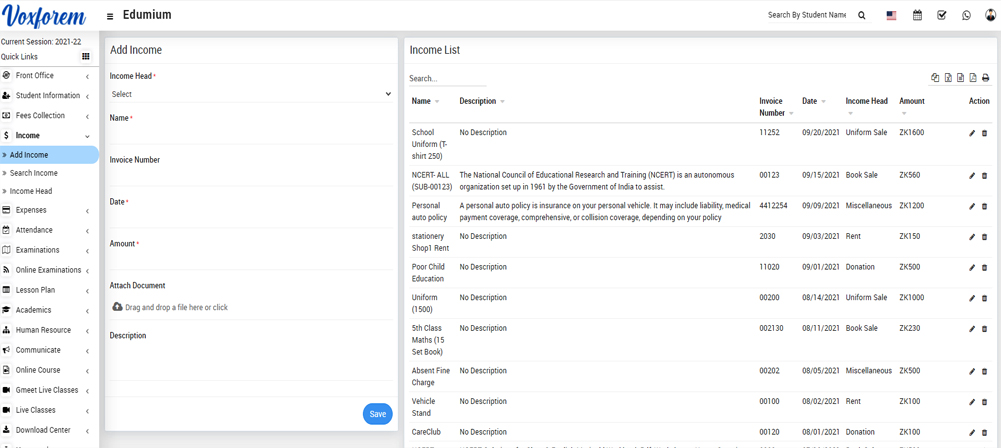Click the hamburger menu icon beside Edumium
Screen dimensions: 1001x448
click(110, 16)
